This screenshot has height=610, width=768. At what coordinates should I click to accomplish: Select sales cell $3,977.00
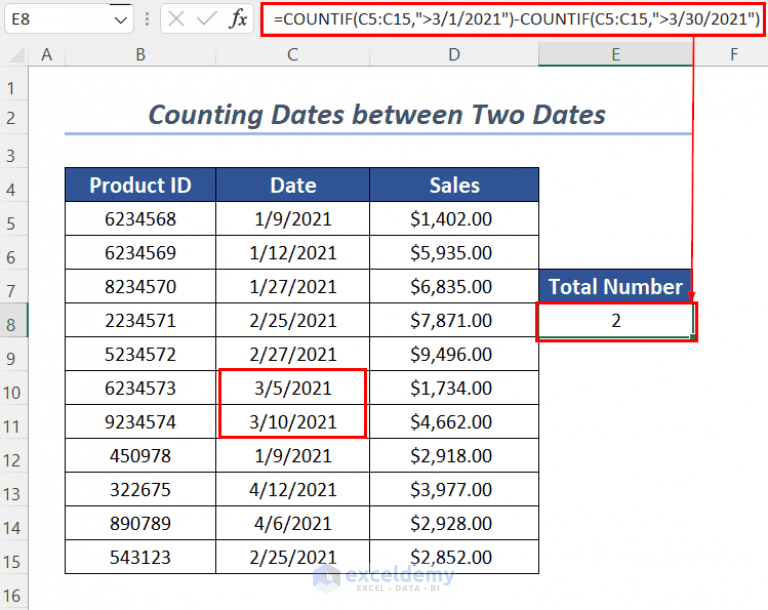point(454,489)
